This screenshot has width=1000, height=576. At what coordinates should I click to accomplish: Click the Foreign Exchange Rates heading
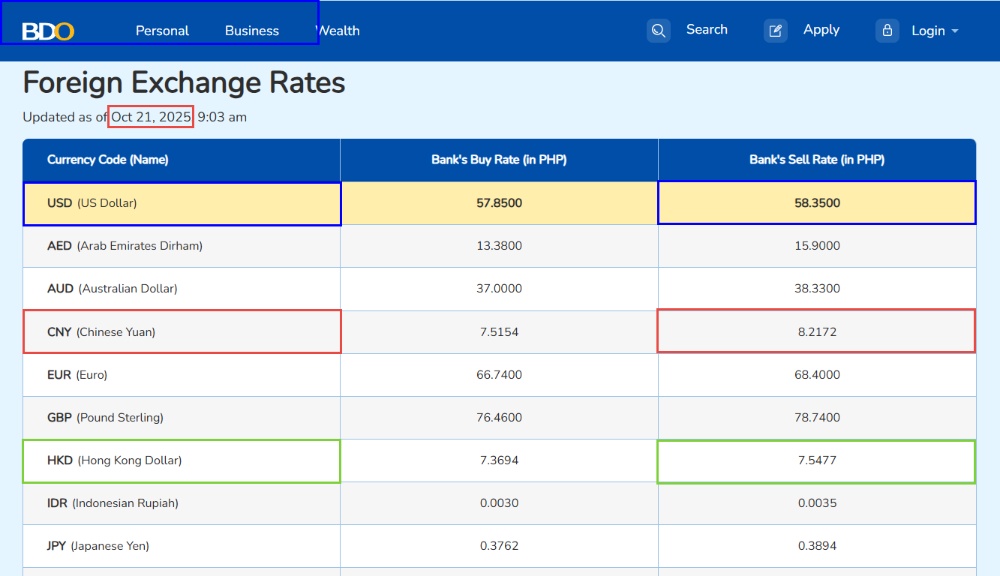(184, 83)
